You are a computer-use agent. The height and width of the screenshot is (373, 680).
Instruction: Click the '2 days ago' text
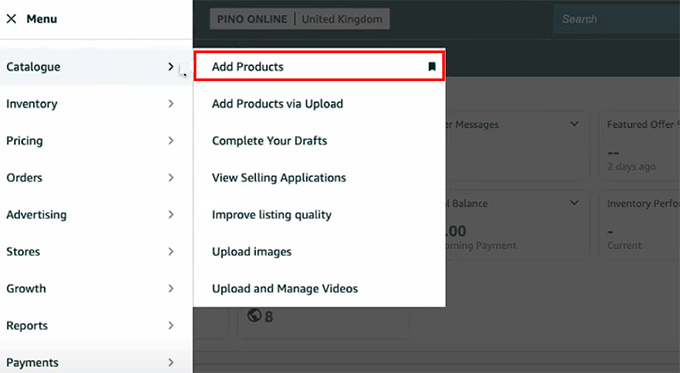point(631,167)
